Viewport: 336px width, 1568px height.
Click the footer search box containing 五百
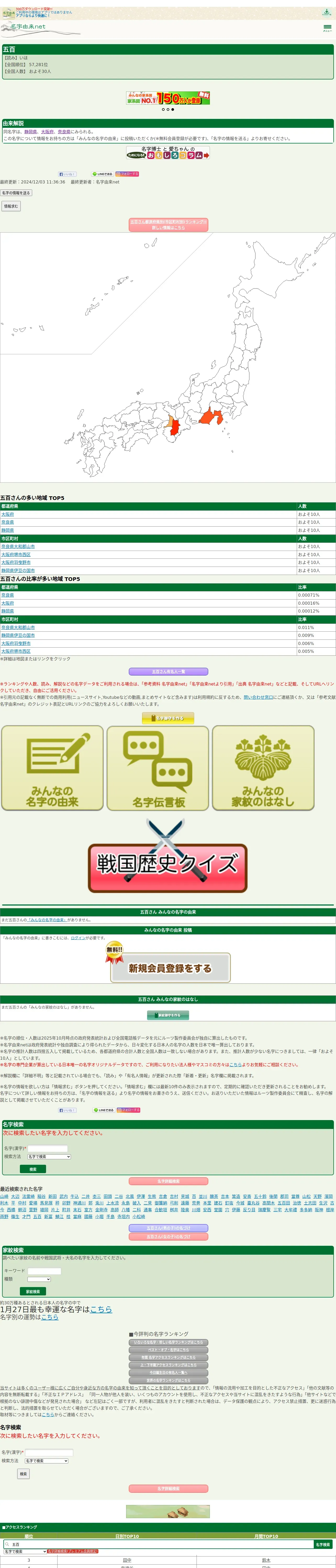(x=159, y=1544)
